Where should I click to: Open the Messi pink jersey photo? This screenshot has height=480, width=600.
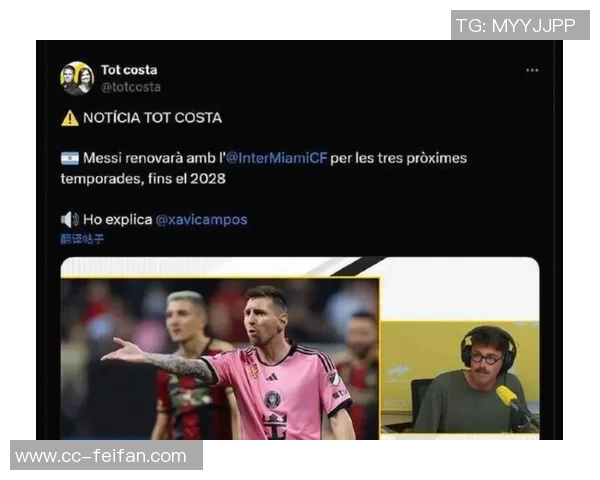pyautogui.click(x=220, y=358)
